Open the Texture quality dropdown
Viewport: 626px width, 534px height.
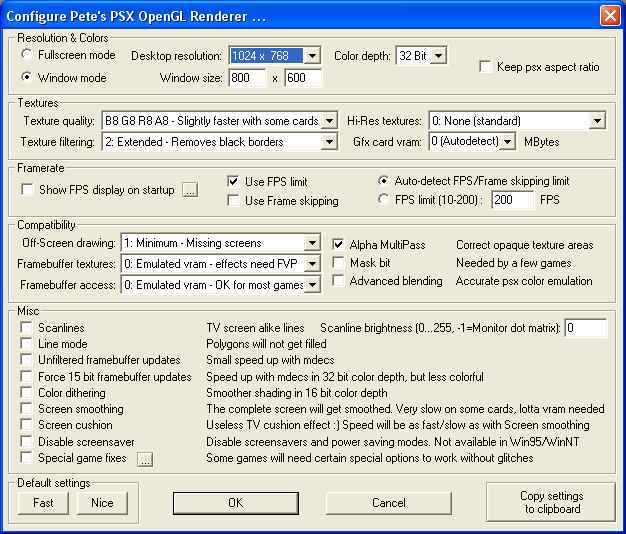click(219, 121)
